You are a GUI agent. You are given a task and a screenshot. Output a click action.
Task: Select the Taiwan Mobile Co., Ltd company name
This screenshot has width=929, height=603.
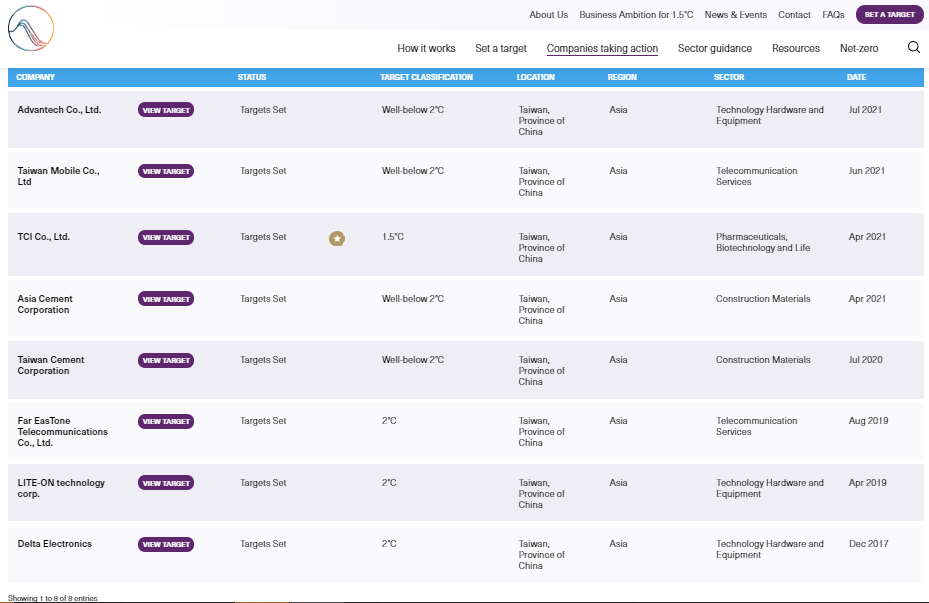coord(59,176)
